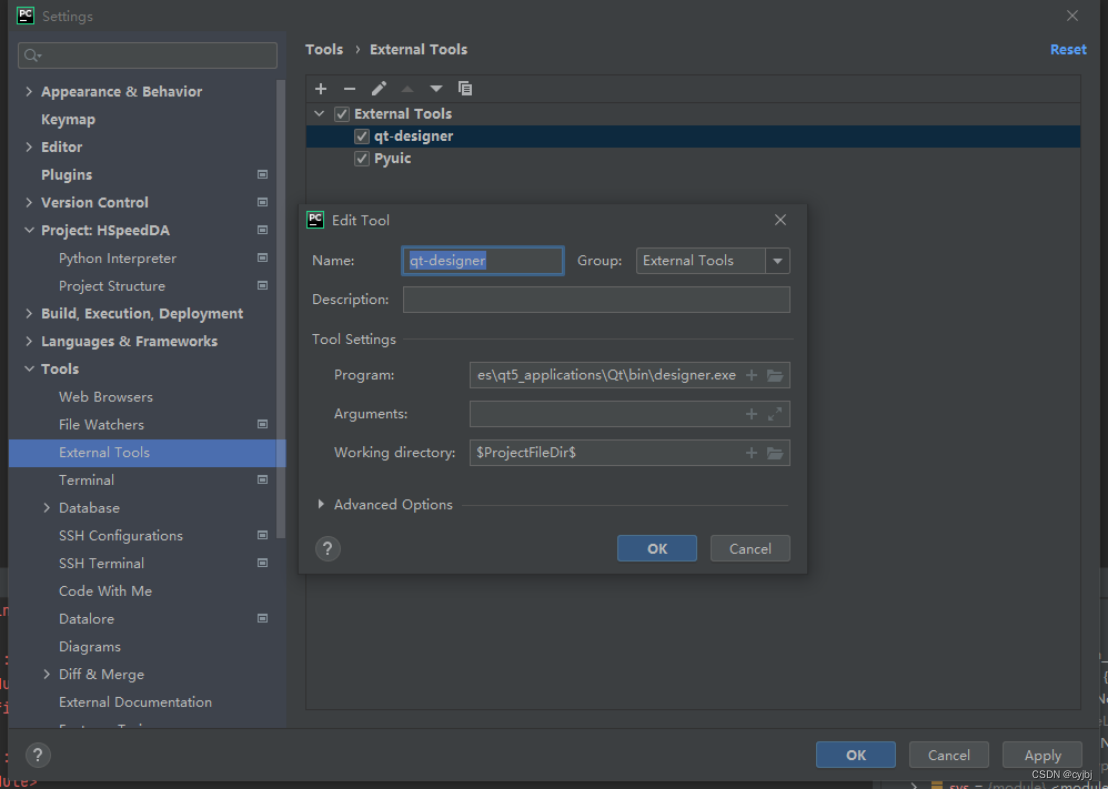Select Diagrams settings page
This screenshot has width=1108, height=790.
(90, 647)
